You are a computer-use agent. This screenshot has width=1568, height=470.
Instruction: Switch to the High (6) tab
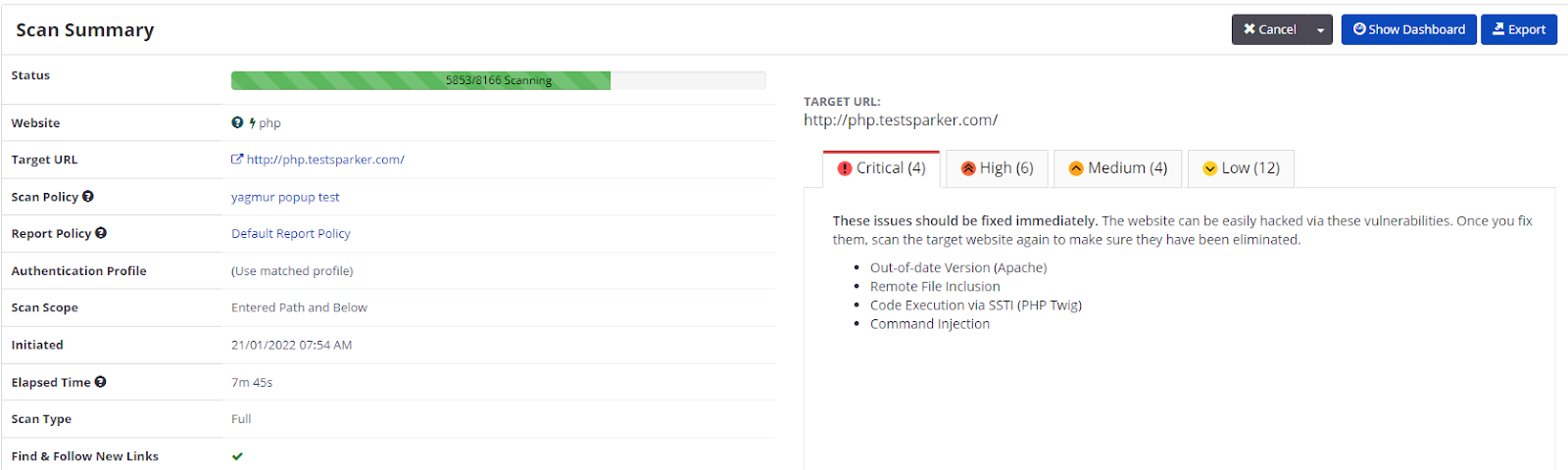[x=998, y=168]
